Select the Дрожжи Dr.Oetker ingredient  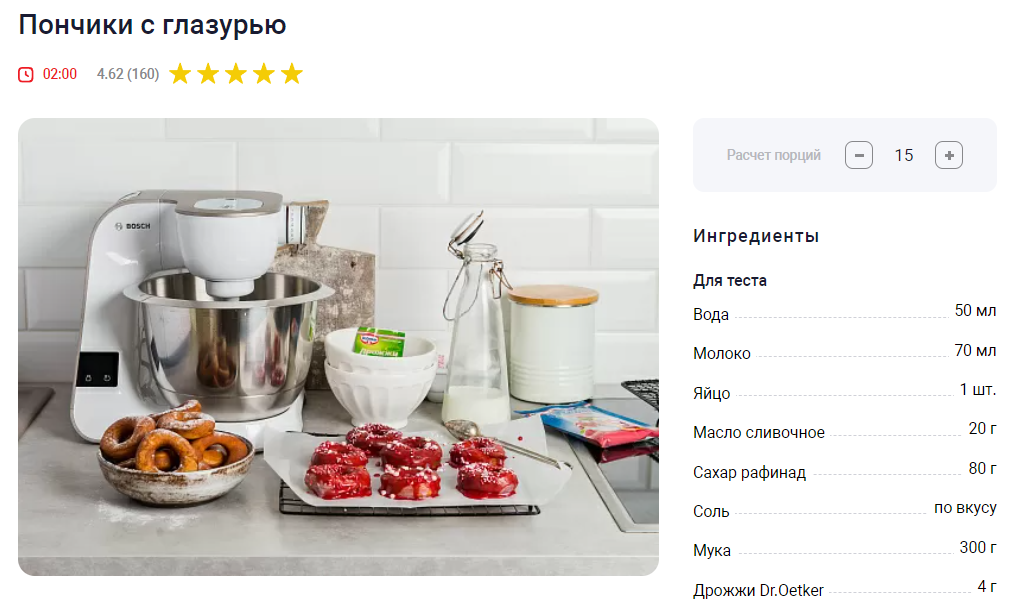point(845,589)
